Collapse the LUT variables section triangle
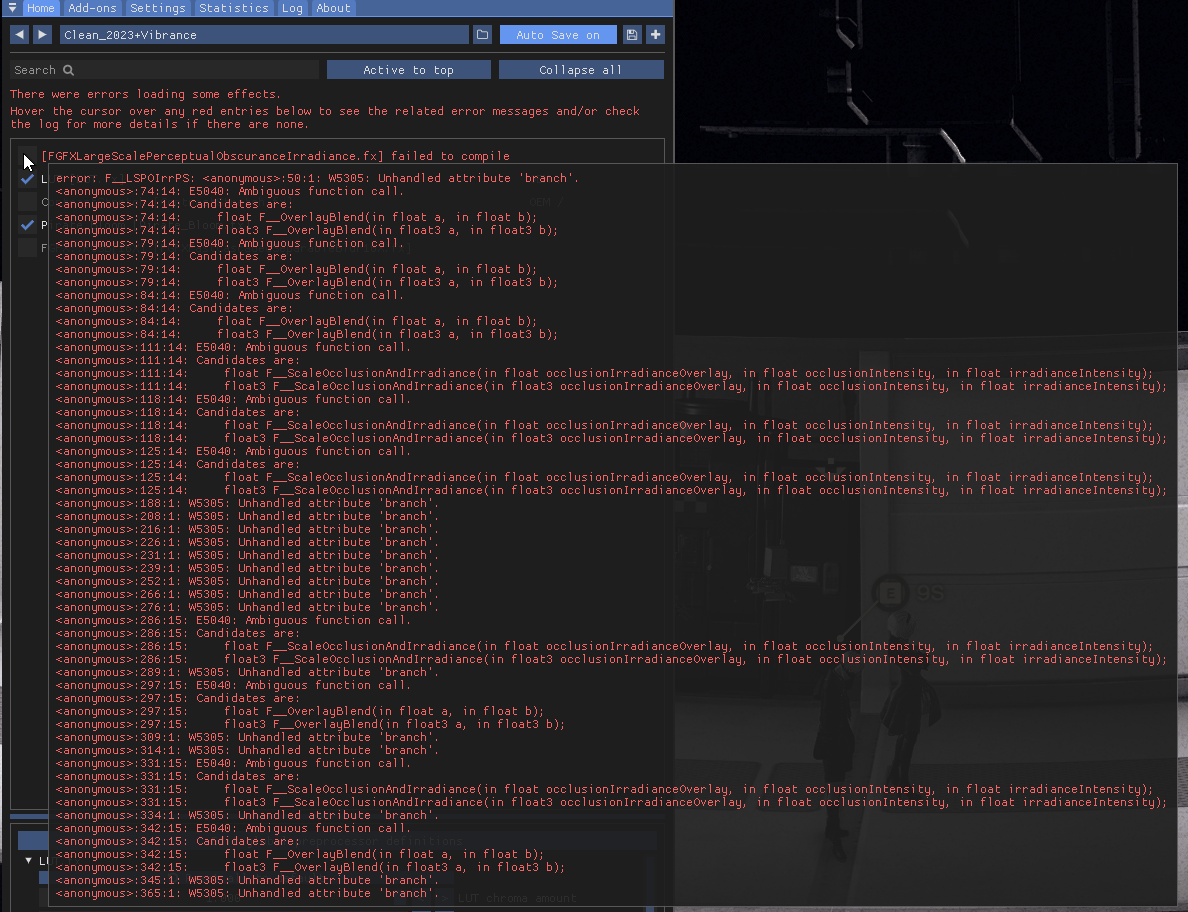This screenshot has width=1188, height=912. (28, 860)
